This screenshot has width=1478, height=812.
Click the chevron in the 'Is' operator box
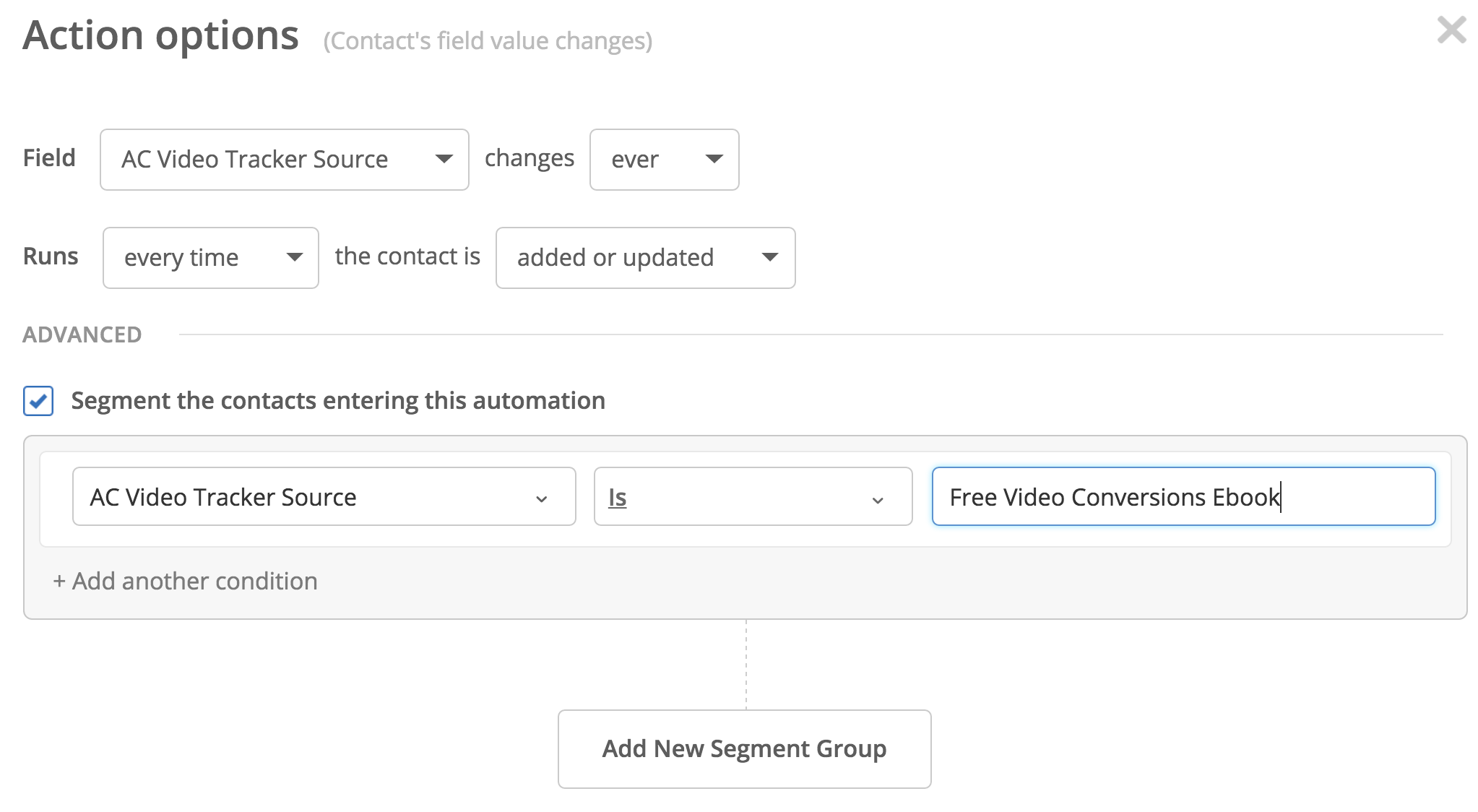click(x=878, y=500)
